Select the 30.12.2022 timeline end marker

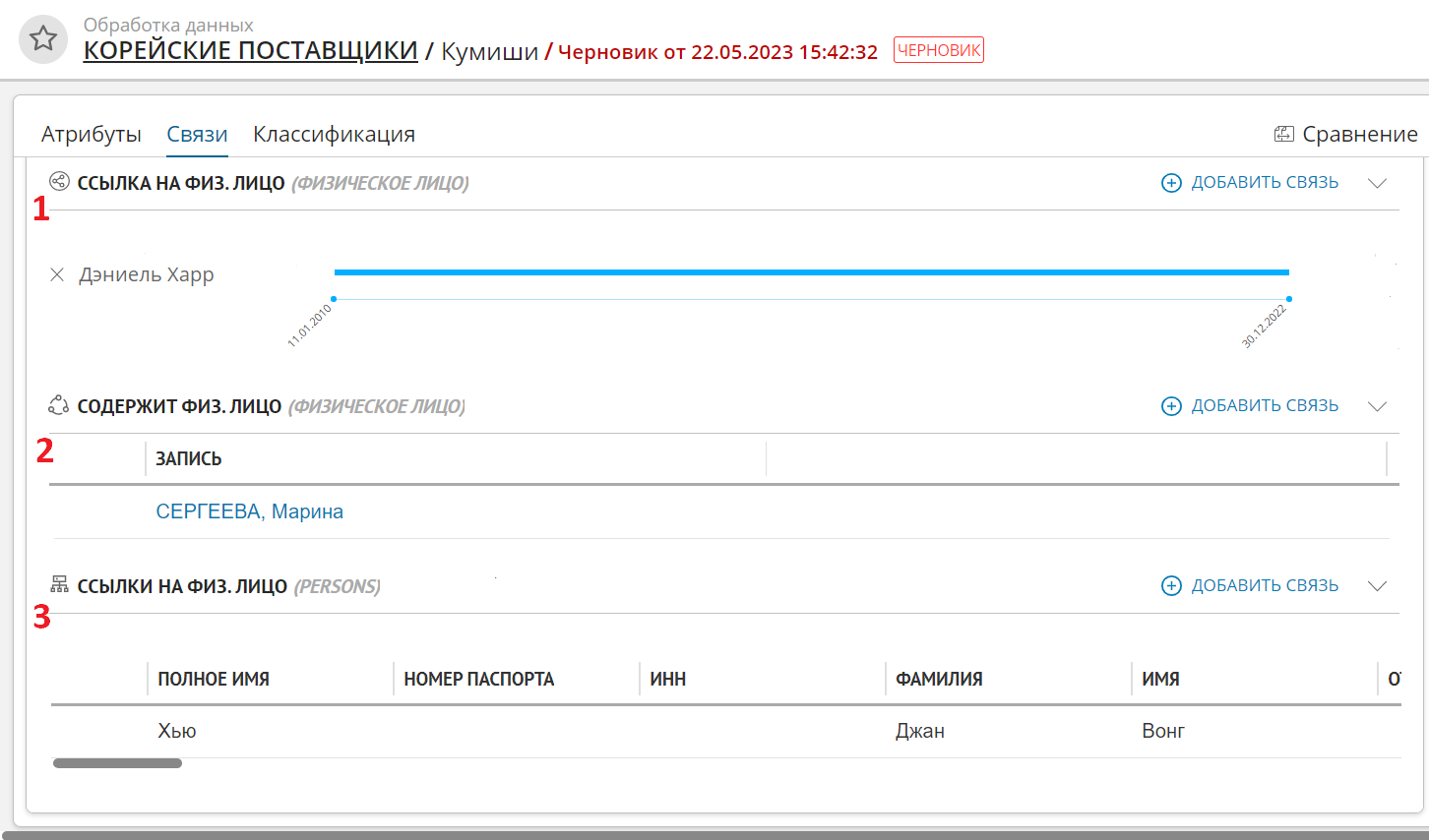1289,299
